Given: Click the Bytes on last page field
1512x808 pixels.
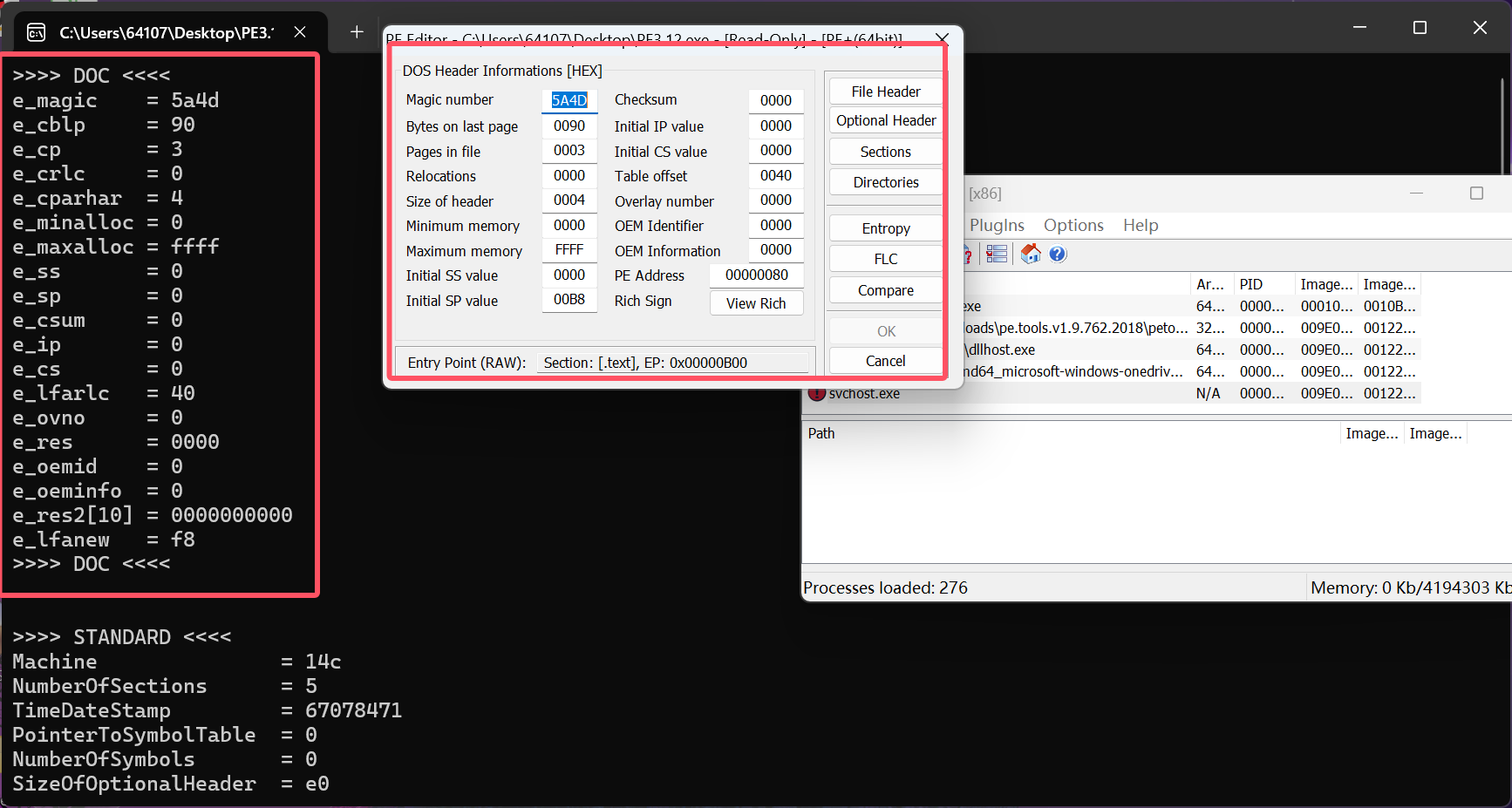Looking at the screenshot, I should 569,126.
